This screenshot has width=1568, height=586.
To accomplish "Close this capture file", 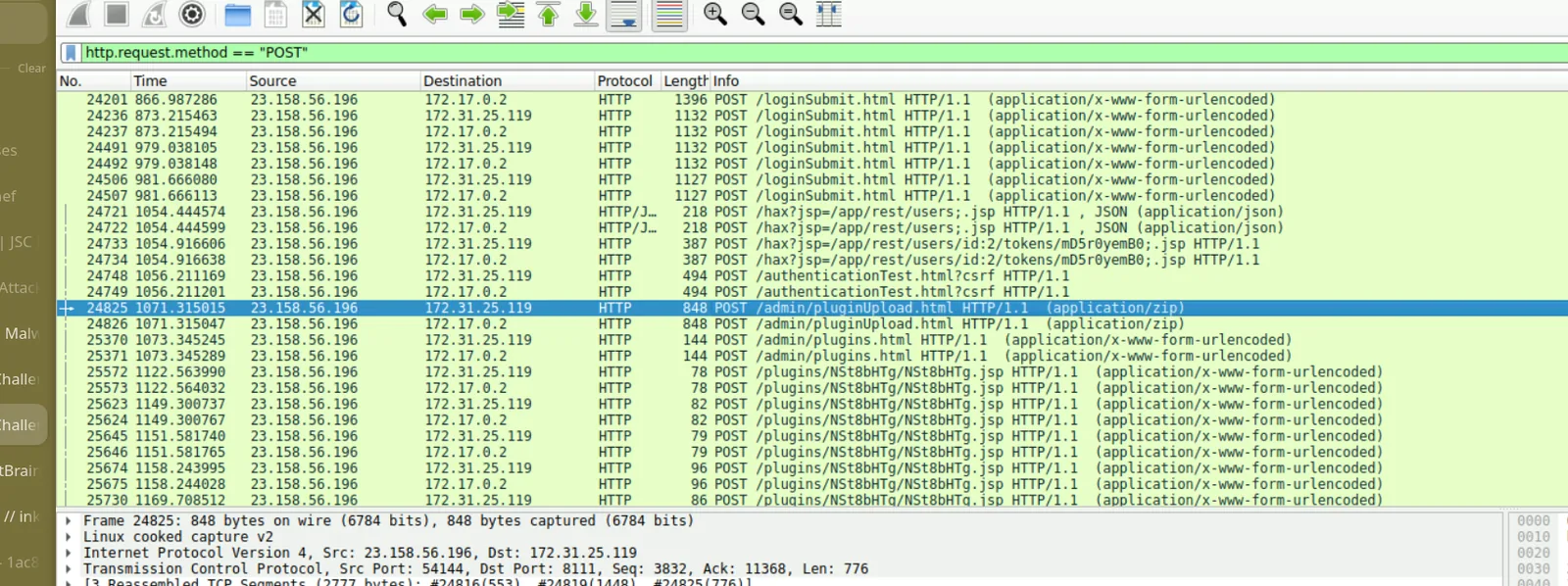I will click(x=313, y=14).
